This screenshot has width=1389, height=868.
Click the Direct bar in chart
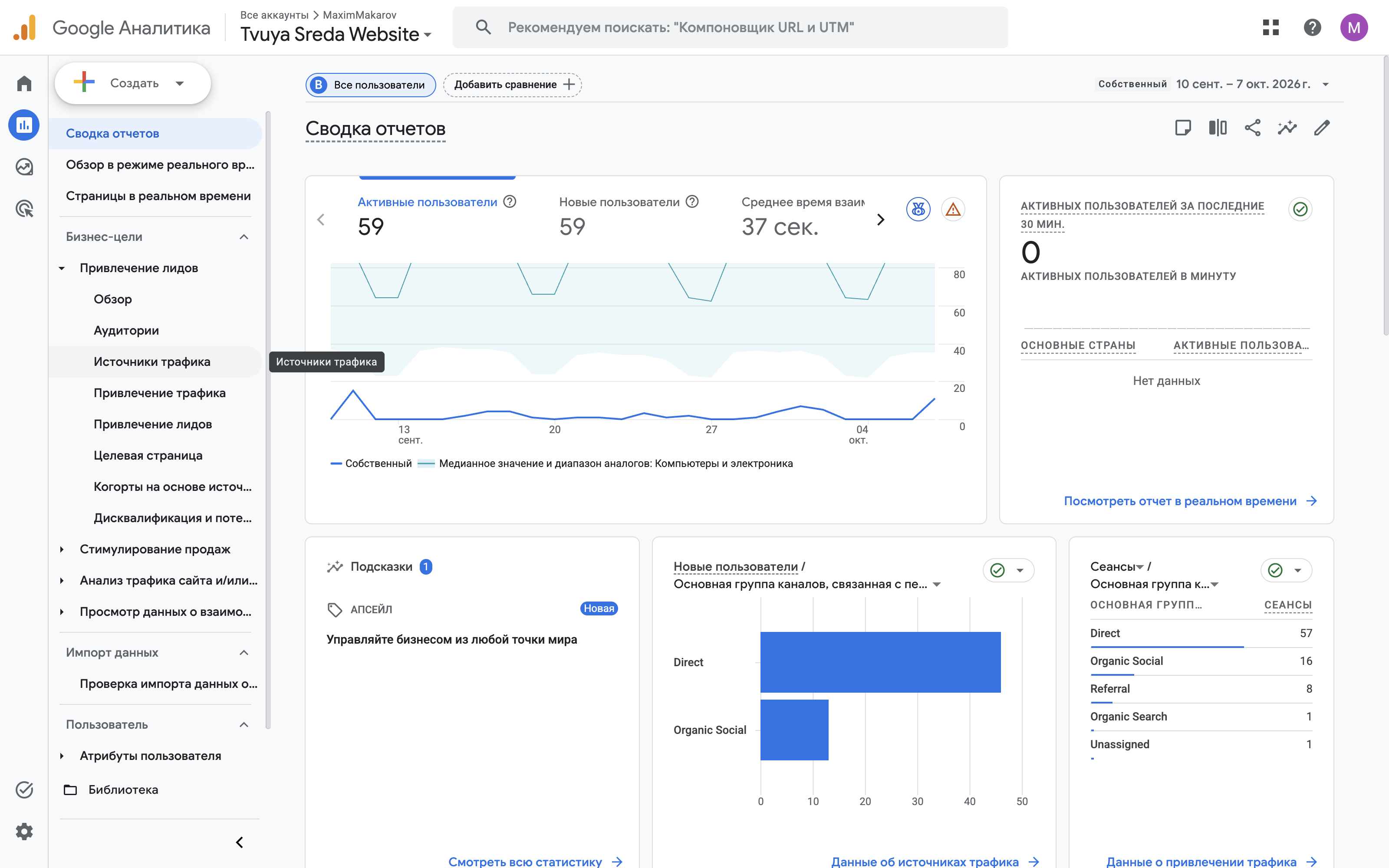point(880,662)
